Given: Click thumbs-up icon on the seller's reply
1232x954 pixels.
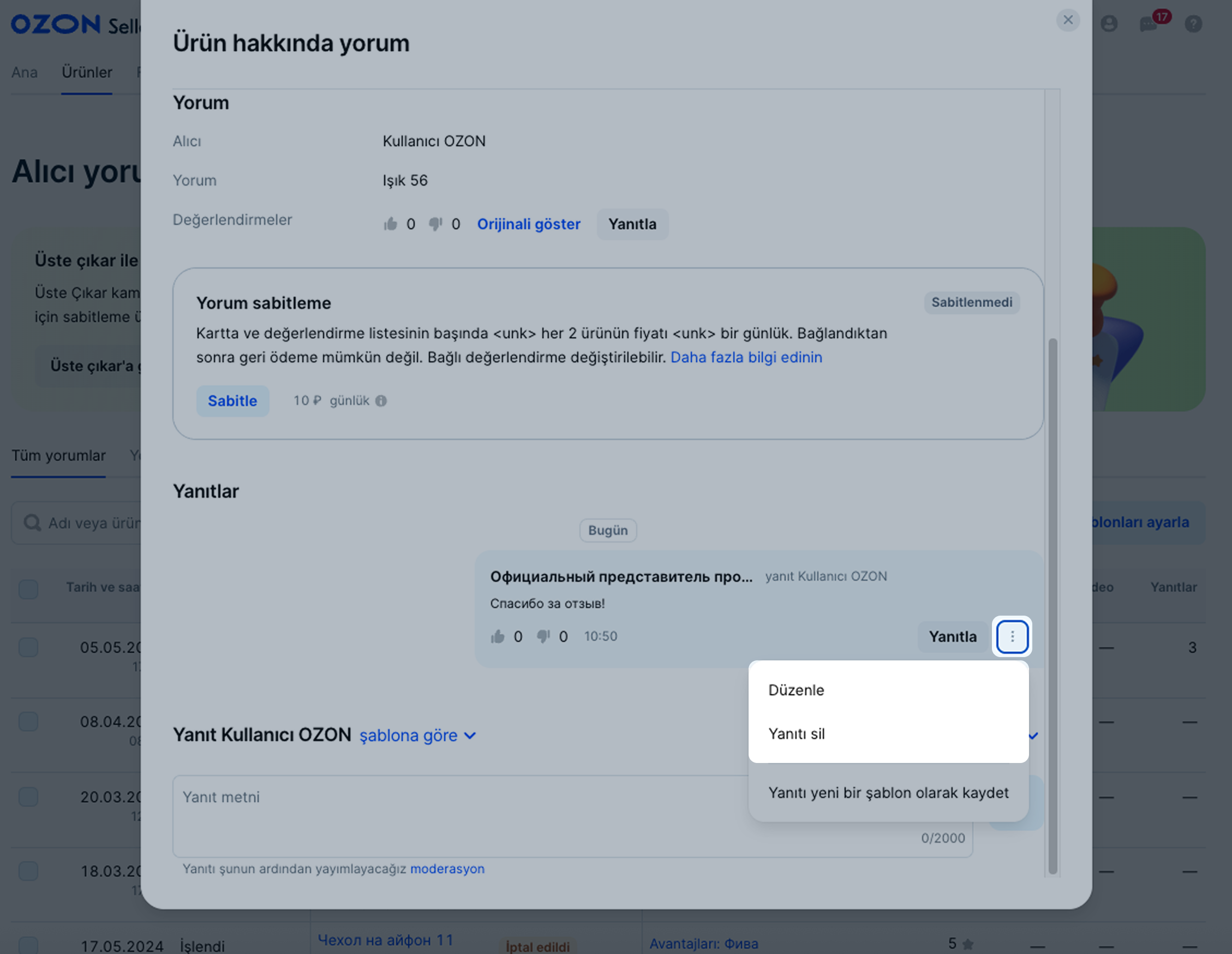Looking at the screenshot, I should [498, 636].
